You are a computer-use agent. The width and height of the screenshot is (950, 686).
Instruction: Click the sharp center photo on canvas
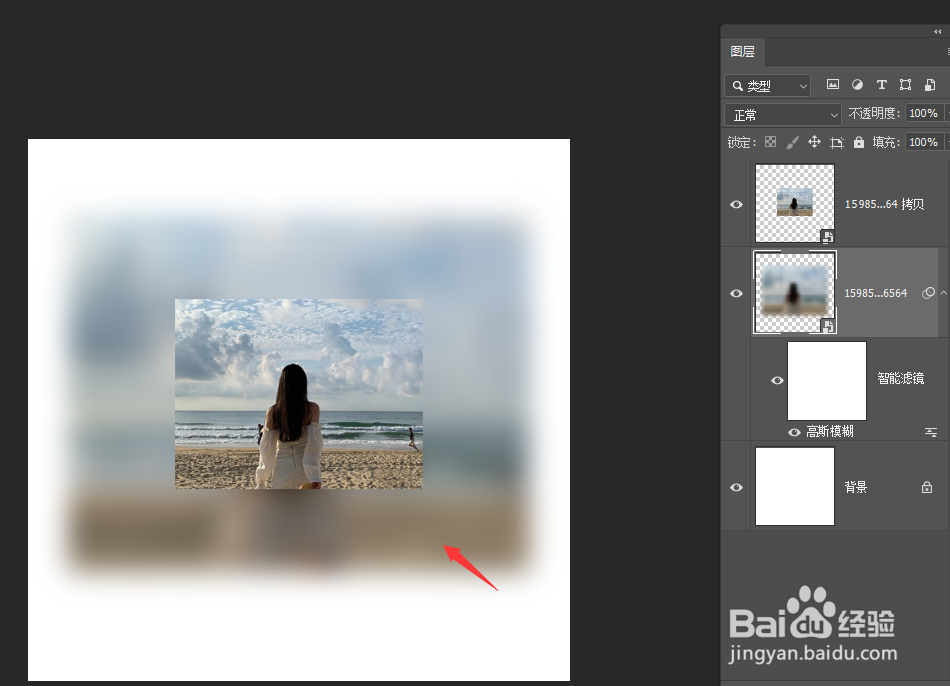[x=299, y=394]
